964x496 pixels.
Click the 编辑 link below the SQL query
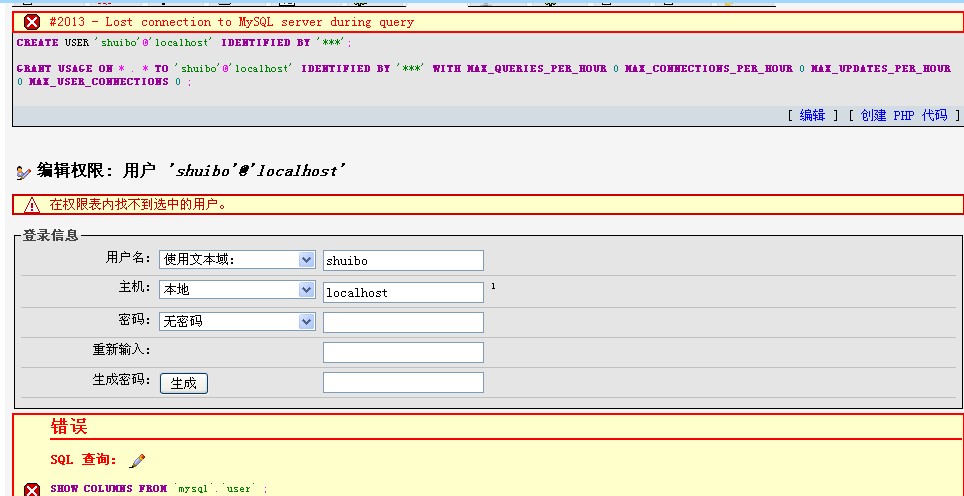[812, 115]
